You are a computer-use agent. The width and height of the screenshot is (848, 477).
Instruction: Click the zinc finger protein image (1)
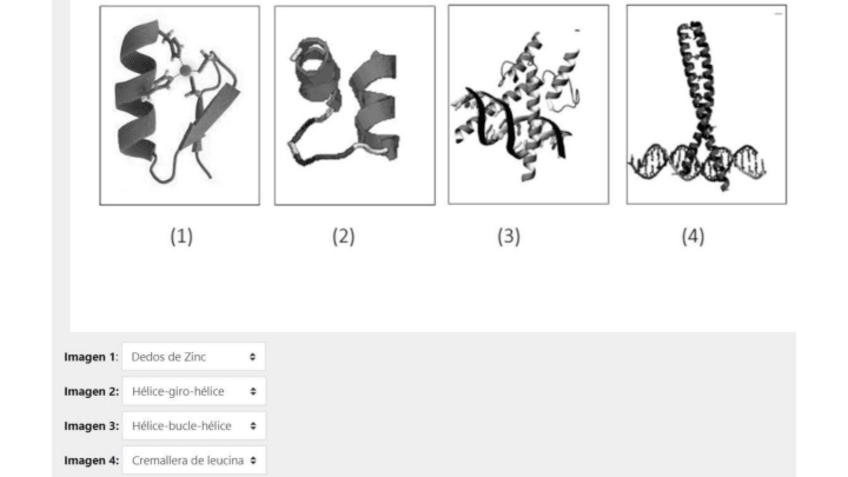pyautogui.click(x=180, y=105)
